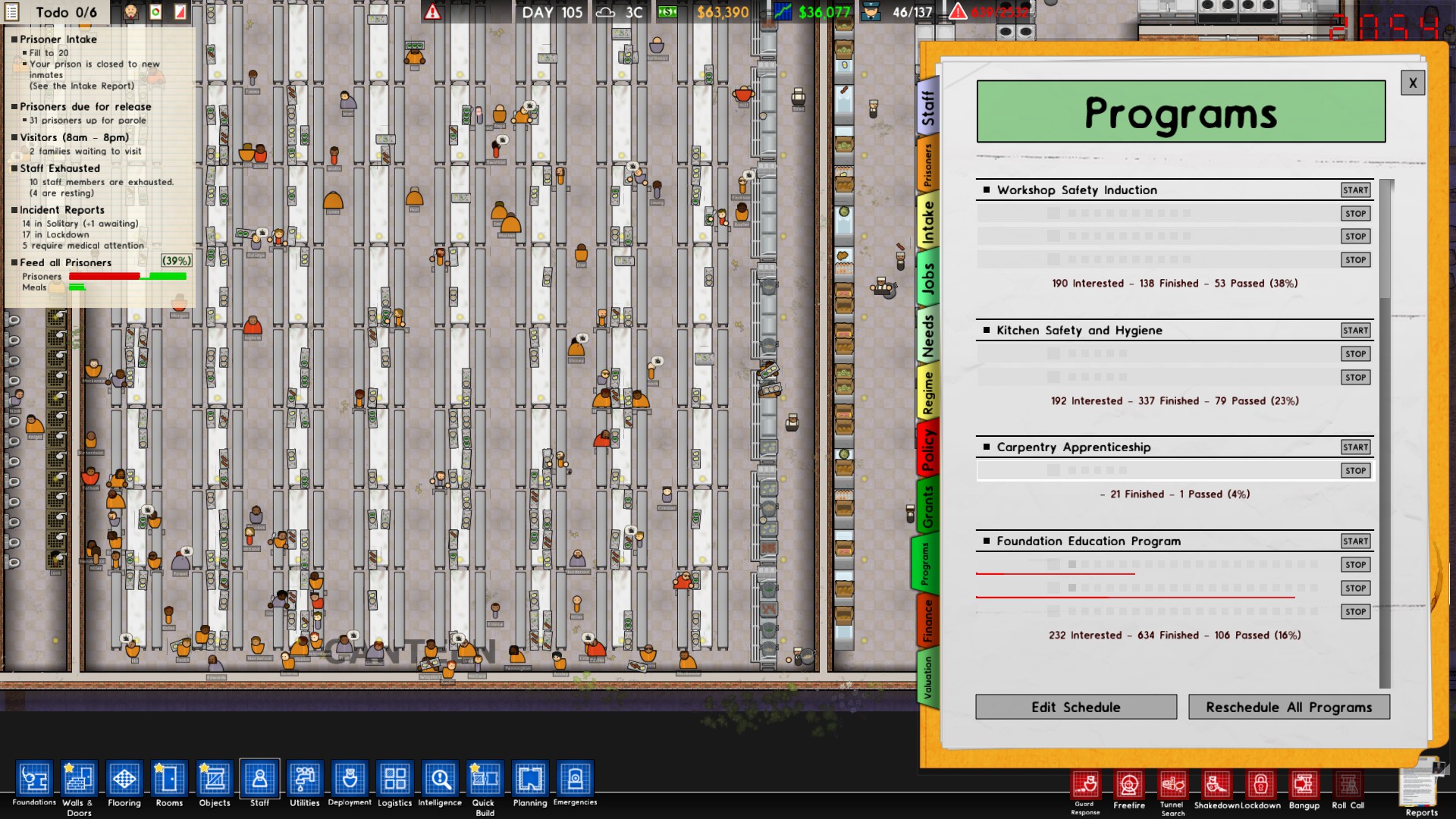
Task: Click the green ring chart icon beside warden
Action: coord(155,12)
